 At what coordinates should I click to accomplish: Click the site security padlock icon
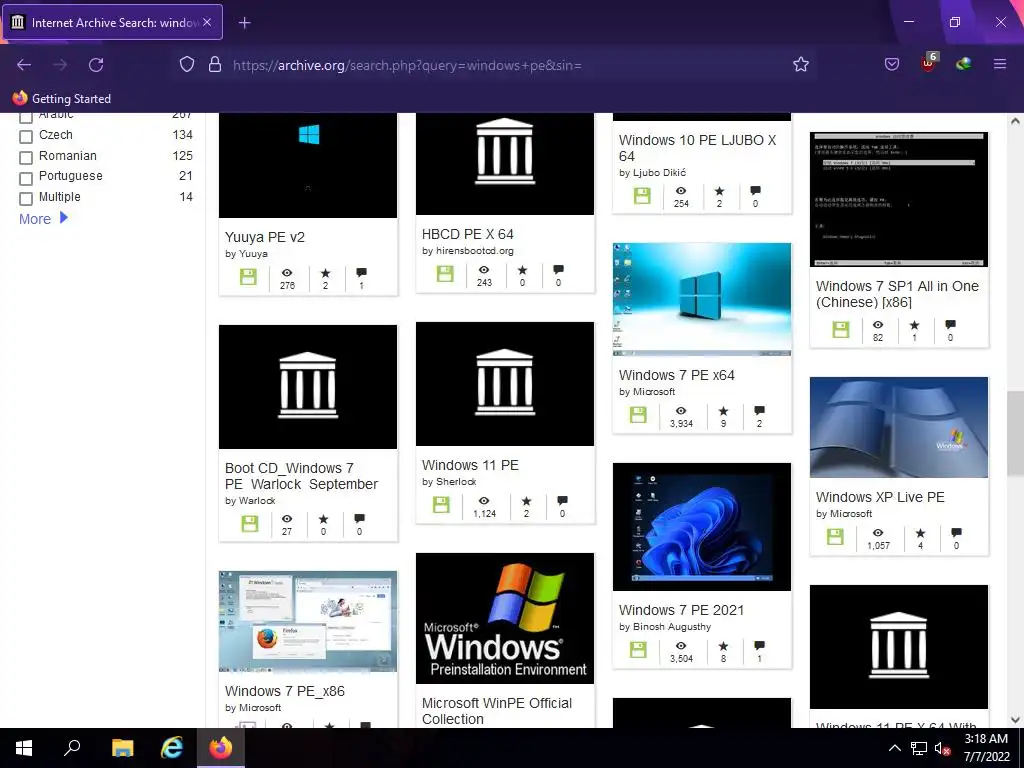click(x=215, y=65)
